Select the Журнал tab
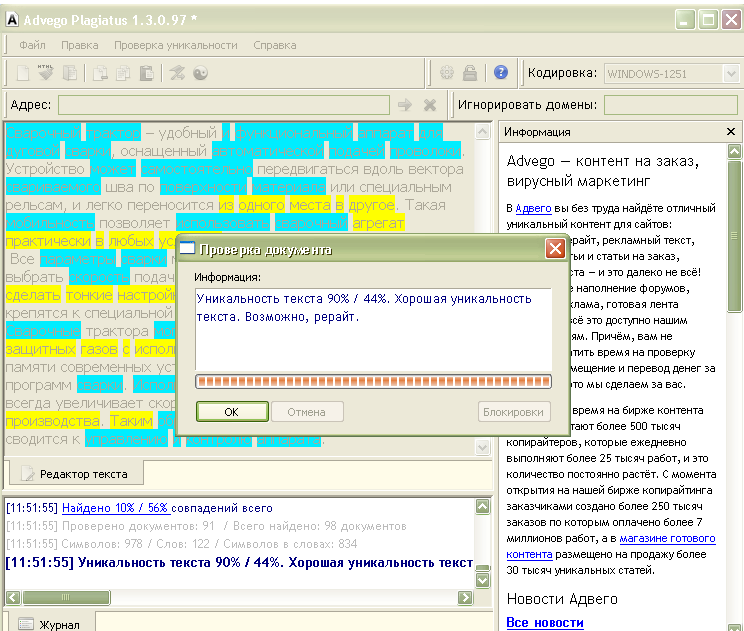 (58, 624)
